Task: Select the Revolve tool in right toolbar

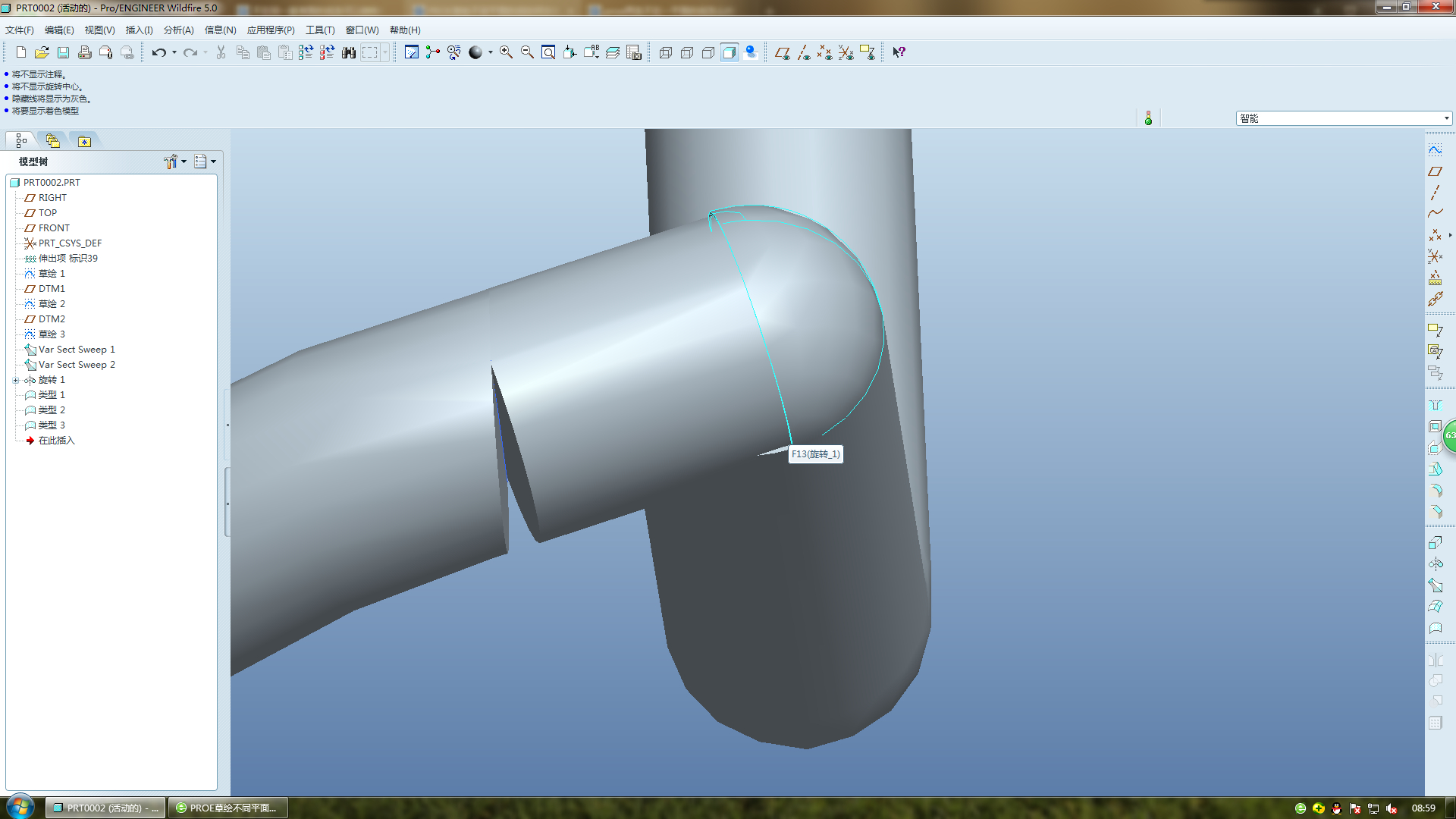Action: pyautogui.click(x=1435, y=563)
